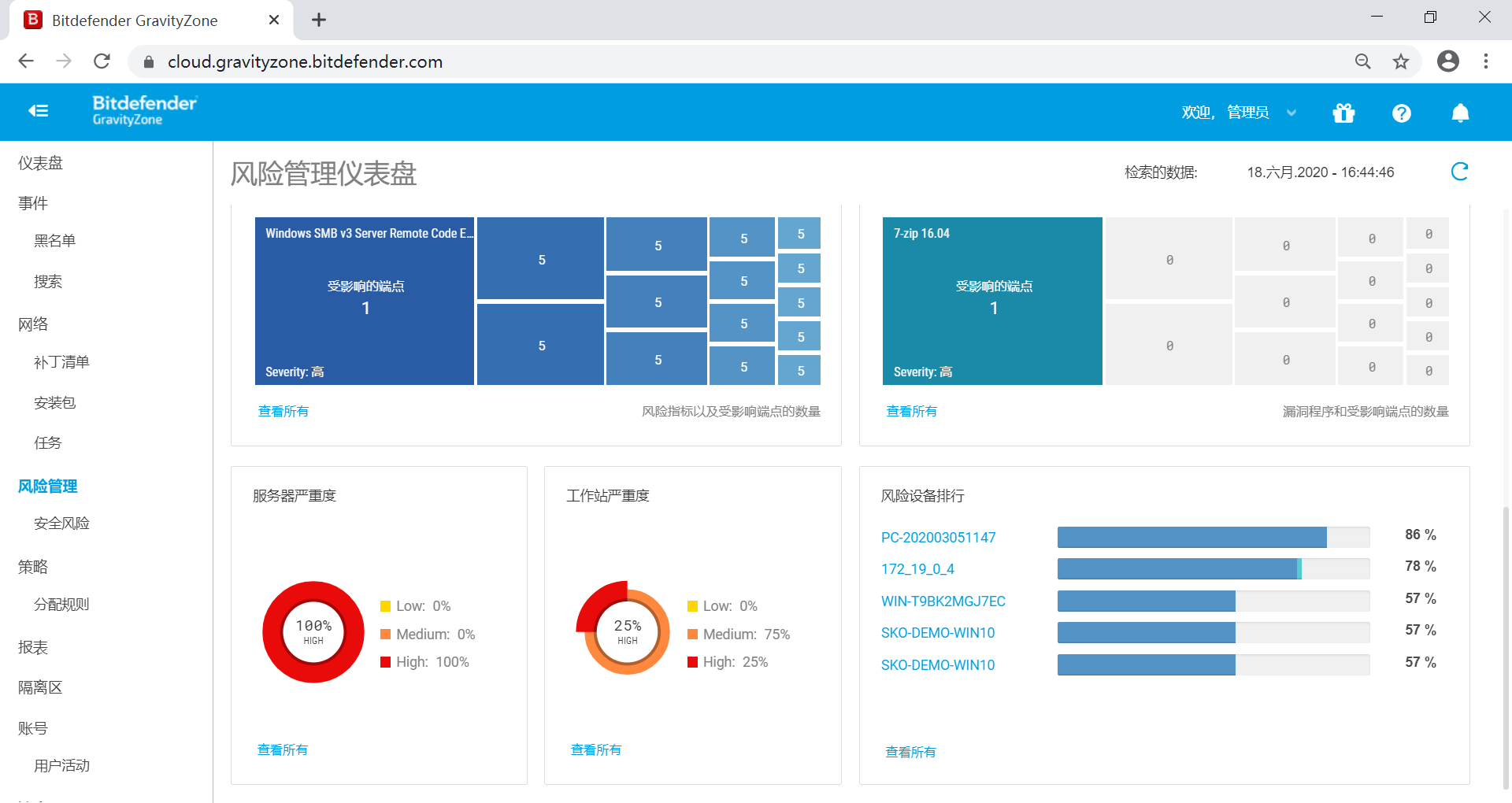The width and height of the screenshot is (1512, 803).
Task: Click 查看所有 in 风险设备排行 card
Action: click(911, 752)
